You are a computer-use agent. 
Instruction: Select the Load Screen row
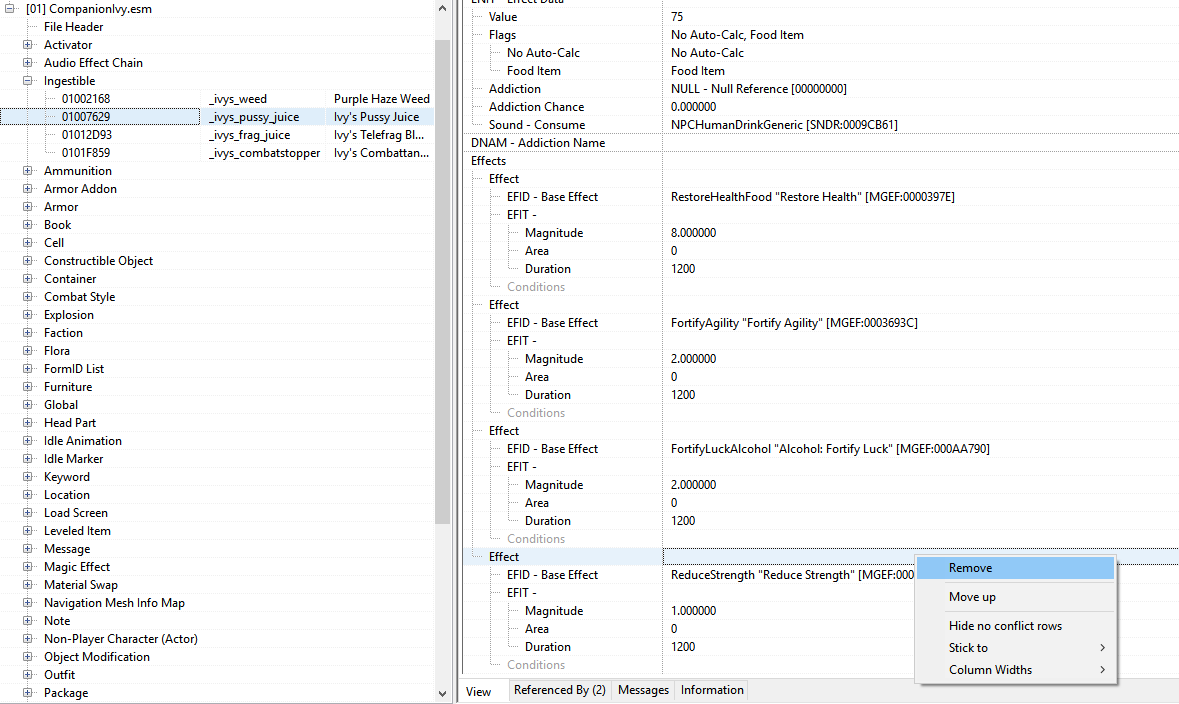pyautogui.click(x=76, y=513)
